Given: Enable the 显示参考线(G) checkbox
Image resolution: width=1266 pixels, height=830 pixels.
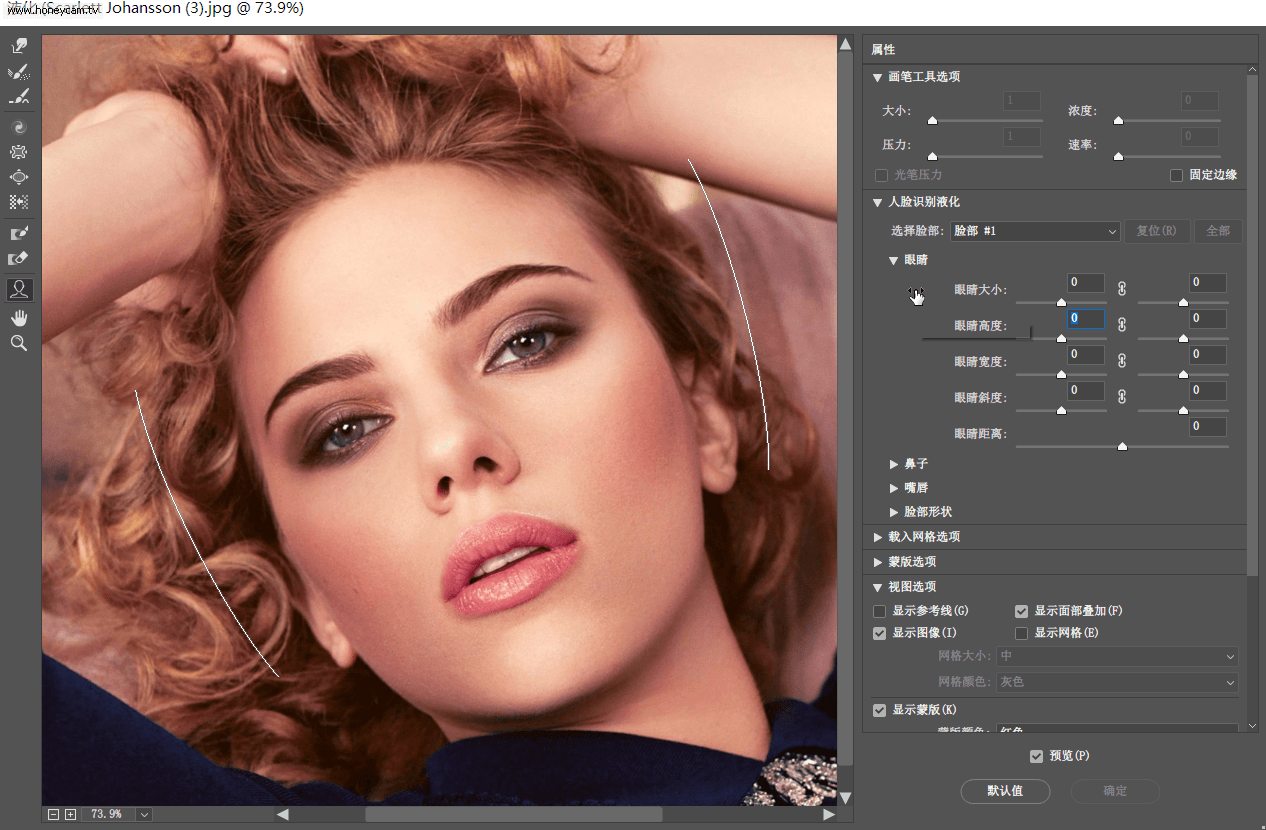Looking at the screenshot, I should [880, 611].
